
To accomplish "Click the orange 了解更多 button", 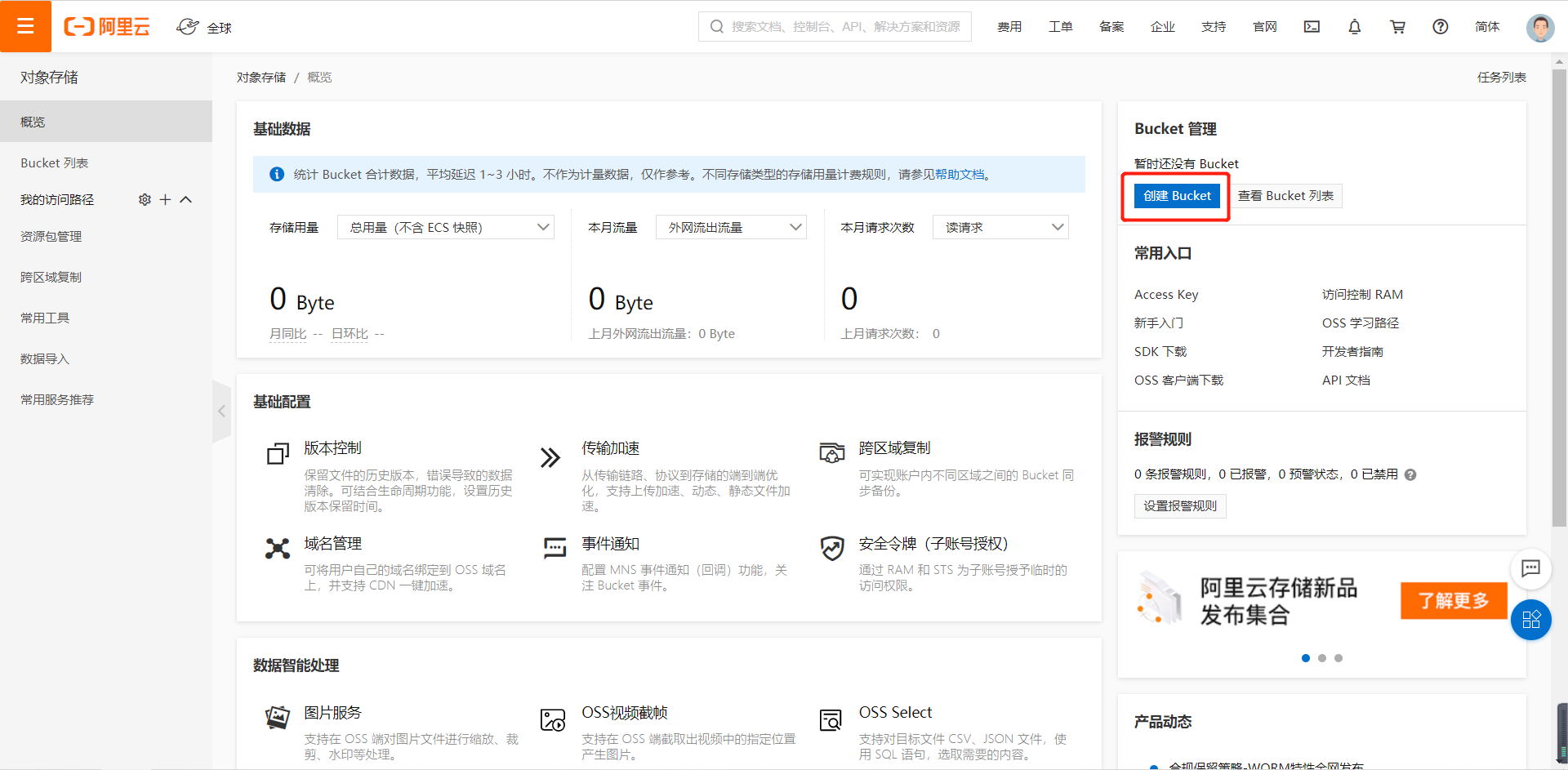I will click(x=1454, y=601).
